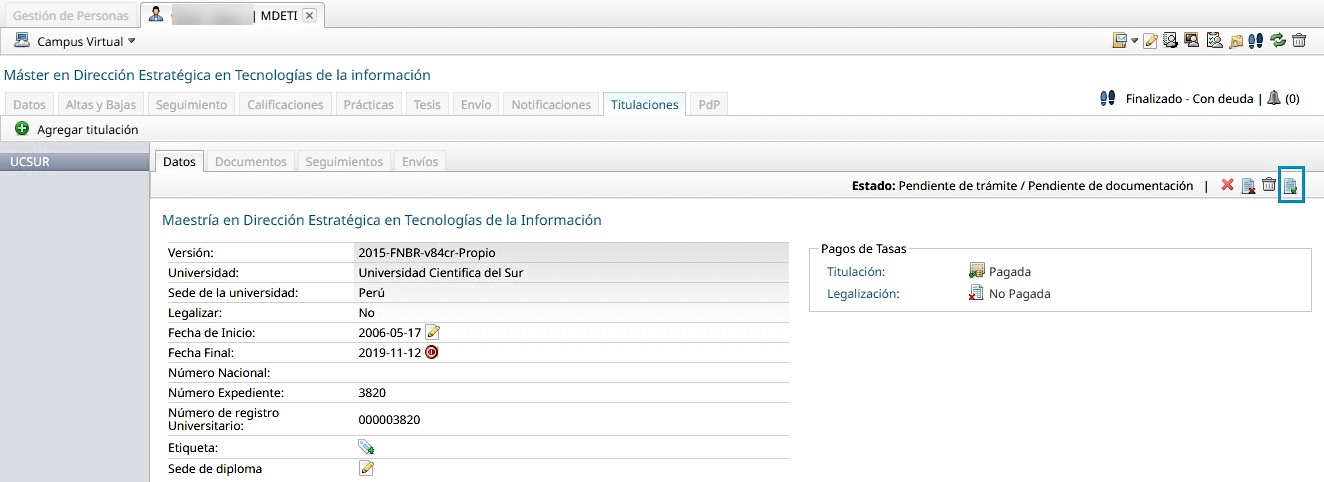Image resolution: width=1324 pixels, height=482 pixels.
Task: Click the green refresh arrows icon
Action: 1278,41
